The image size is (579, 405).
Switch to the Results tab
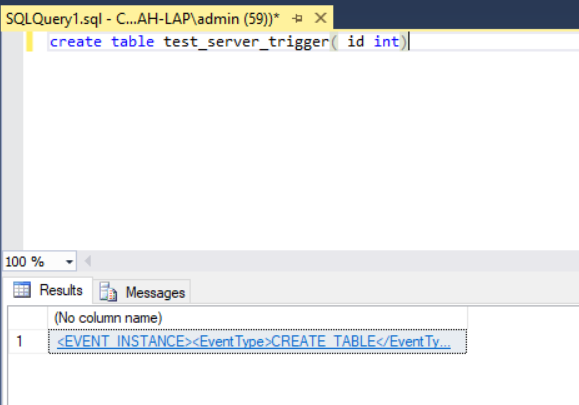[48, 291]
